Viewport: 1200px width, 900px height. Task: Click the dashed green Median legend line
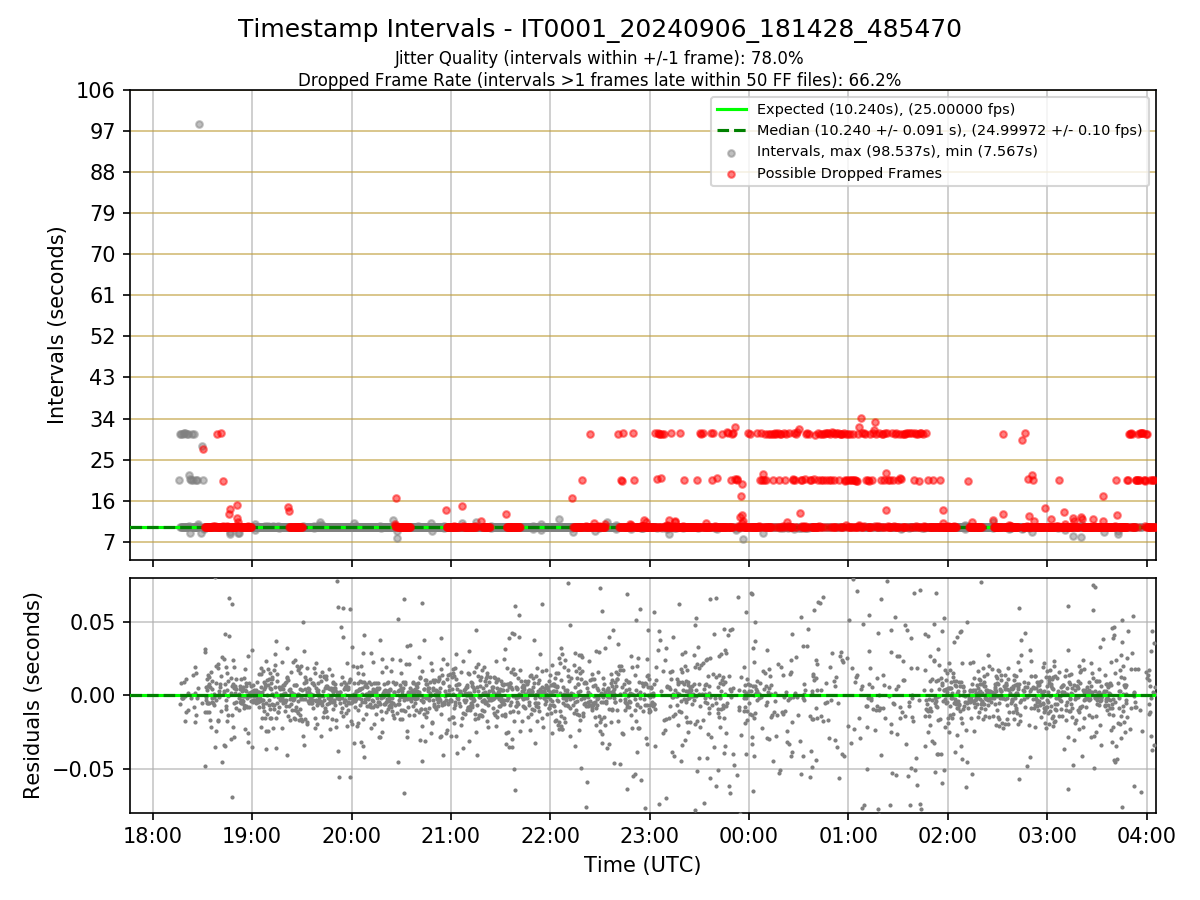[731, 130]
